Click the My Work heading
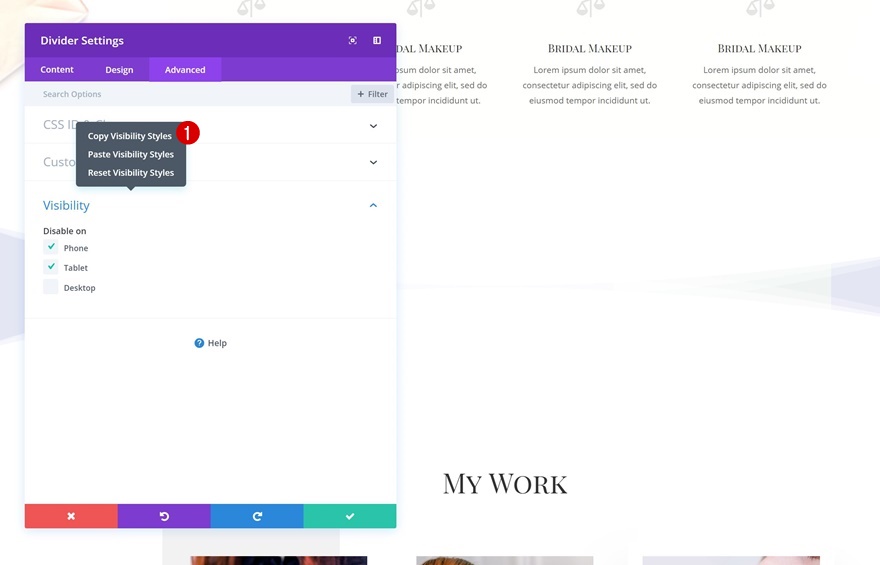880x565 pixels. tap(505, 484)
